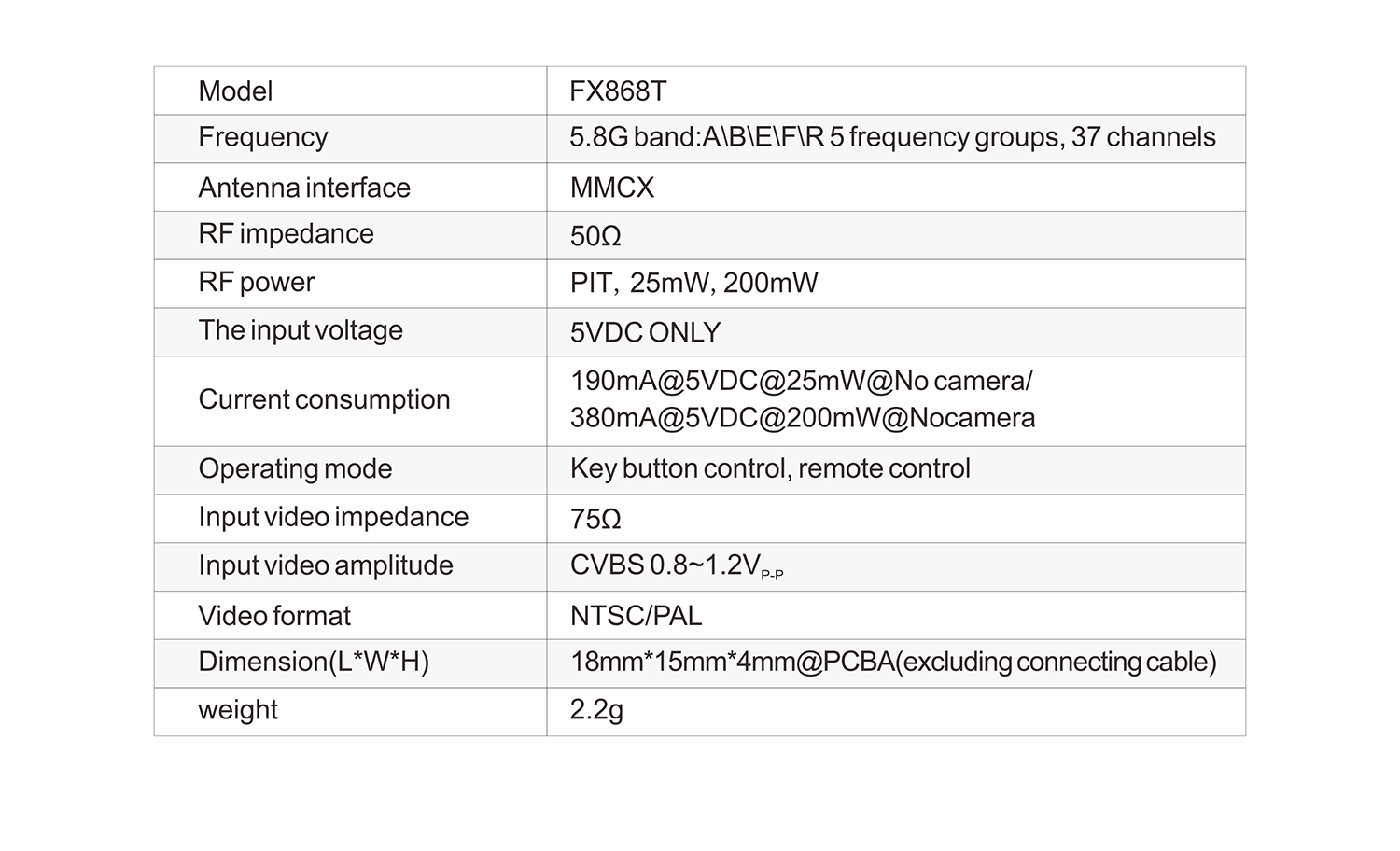Click the 18mm*15mm*4mm dimension value
This screenshot has width=1400, height=851.
(x=893, y=663)
